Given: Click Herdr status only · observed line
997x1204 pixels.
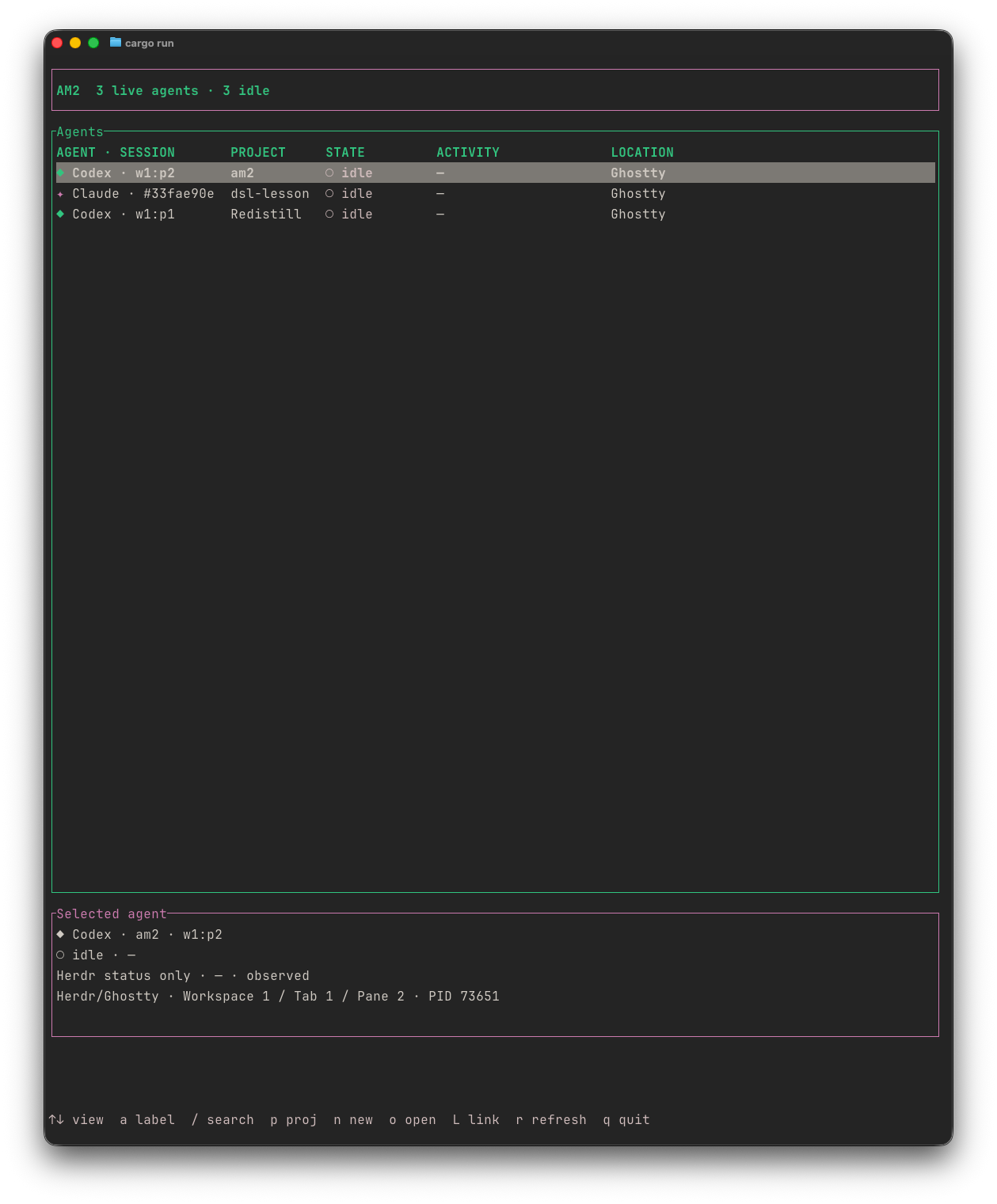Looking at the screenshot, I should click(183, 975).
